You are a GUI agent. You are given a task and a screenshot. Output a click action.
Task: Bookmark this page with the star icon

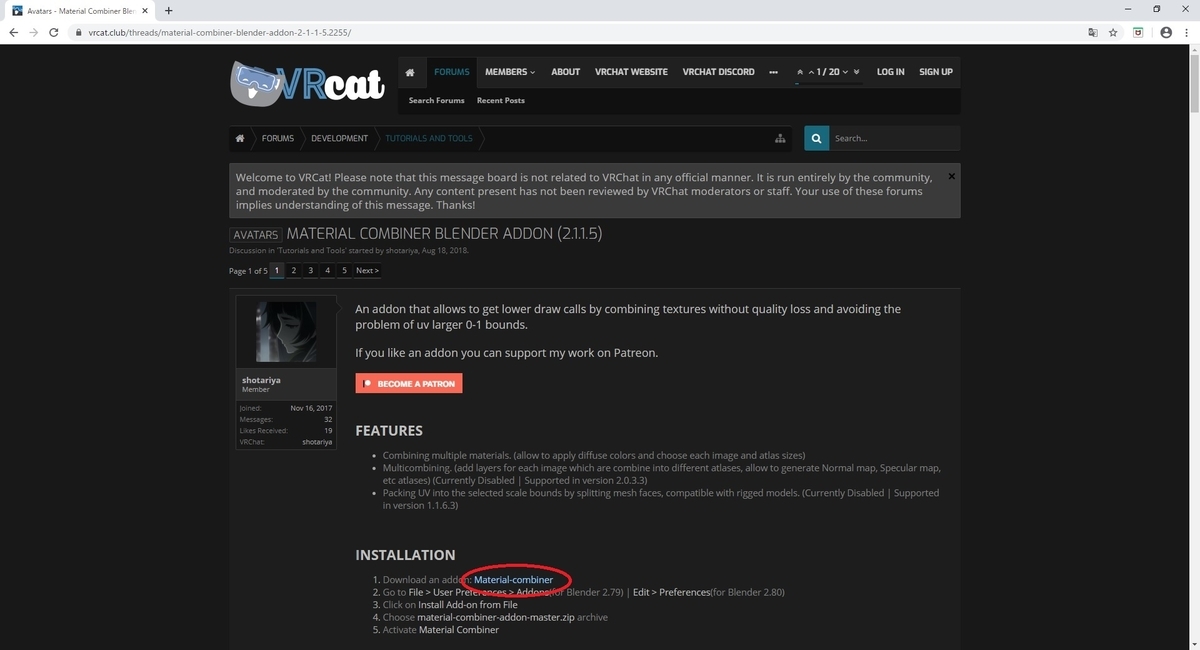(x=1113, y=32)
